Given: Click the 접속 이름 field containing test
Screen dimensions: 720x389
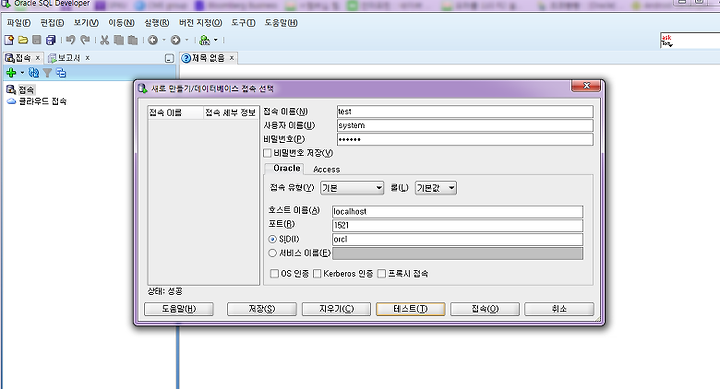Looking at the screenshot, I should pyautogui.click(x=465, y=112).
